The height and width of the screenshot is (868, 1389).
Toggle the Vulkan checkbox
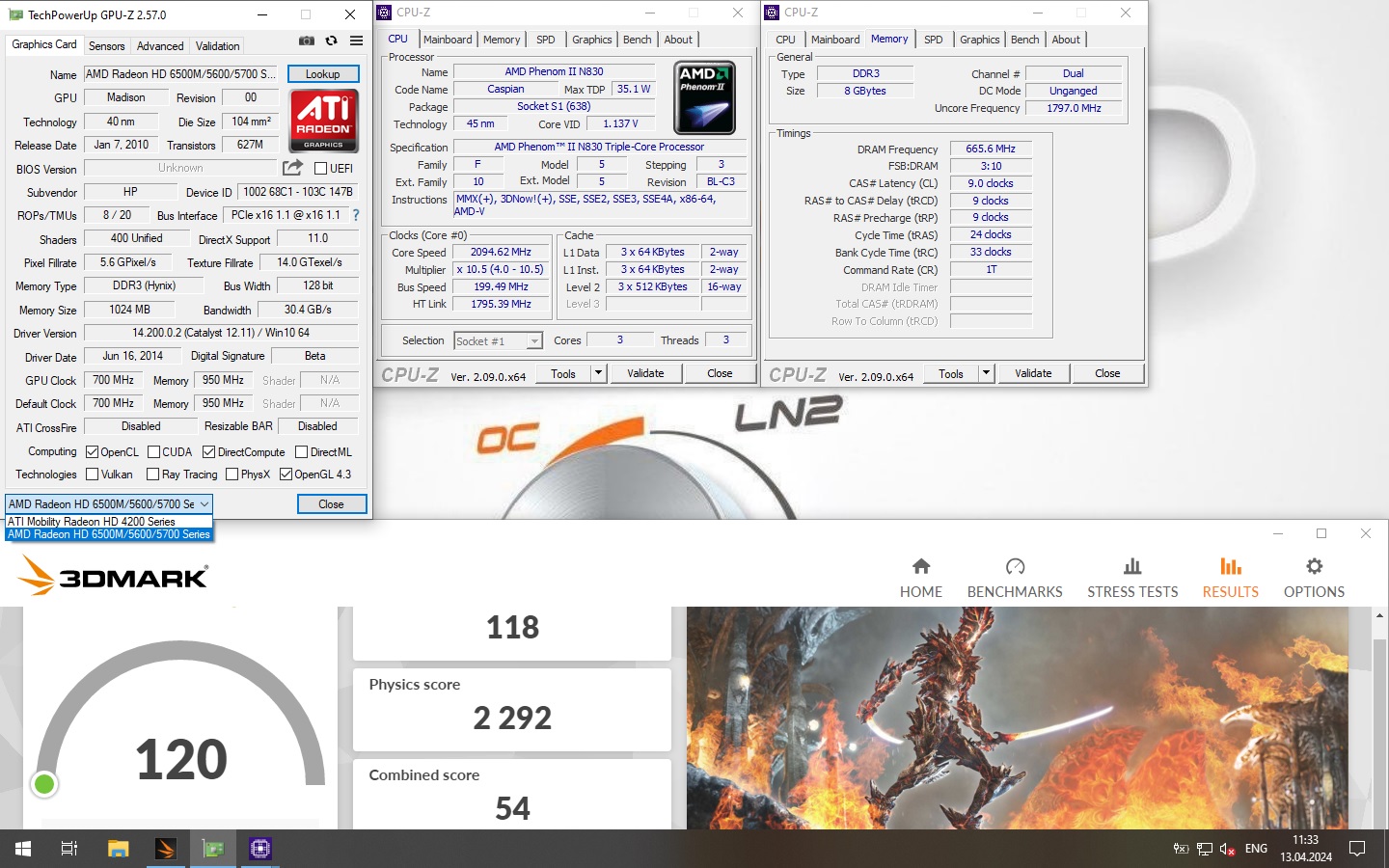[x=93, y=474]
